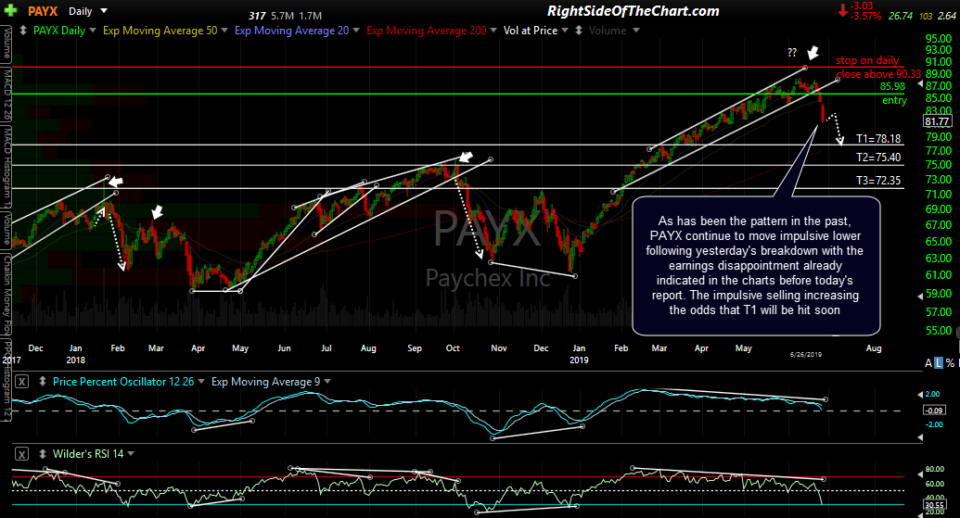
Task: Open the Wilder's RSI 14 dropdown
Action: pos(131,454)
